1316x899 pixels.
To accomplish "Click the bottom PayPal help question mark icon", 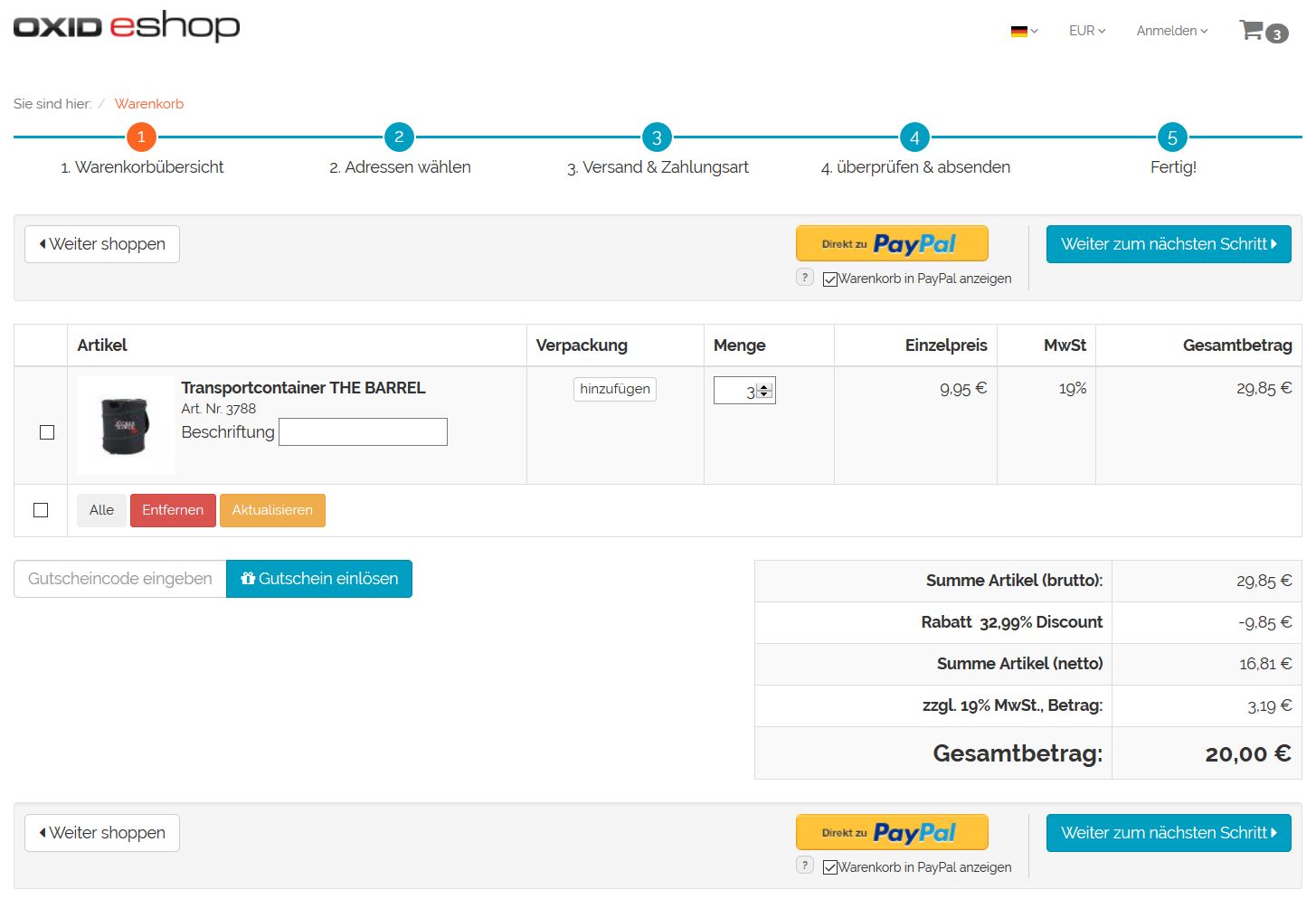I will tap(805, 866).
